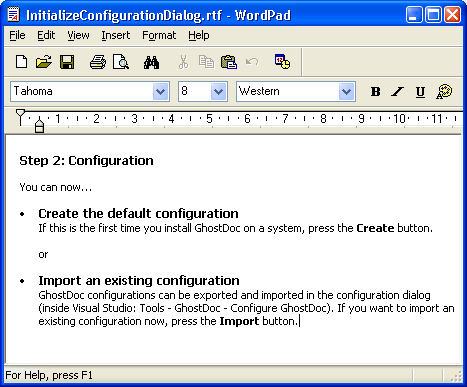The image size is (467, 387).
Task: Click 'Import an existing configuration' heading
Action: coord(139,281)
